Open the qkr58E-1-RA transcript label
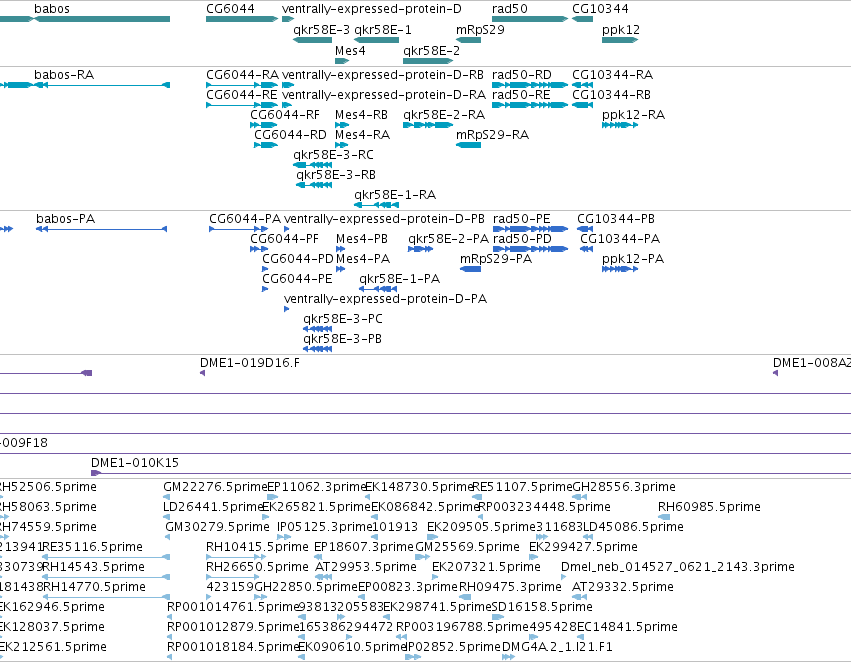This screenshot has height=662, width=851. click(395, 195)
